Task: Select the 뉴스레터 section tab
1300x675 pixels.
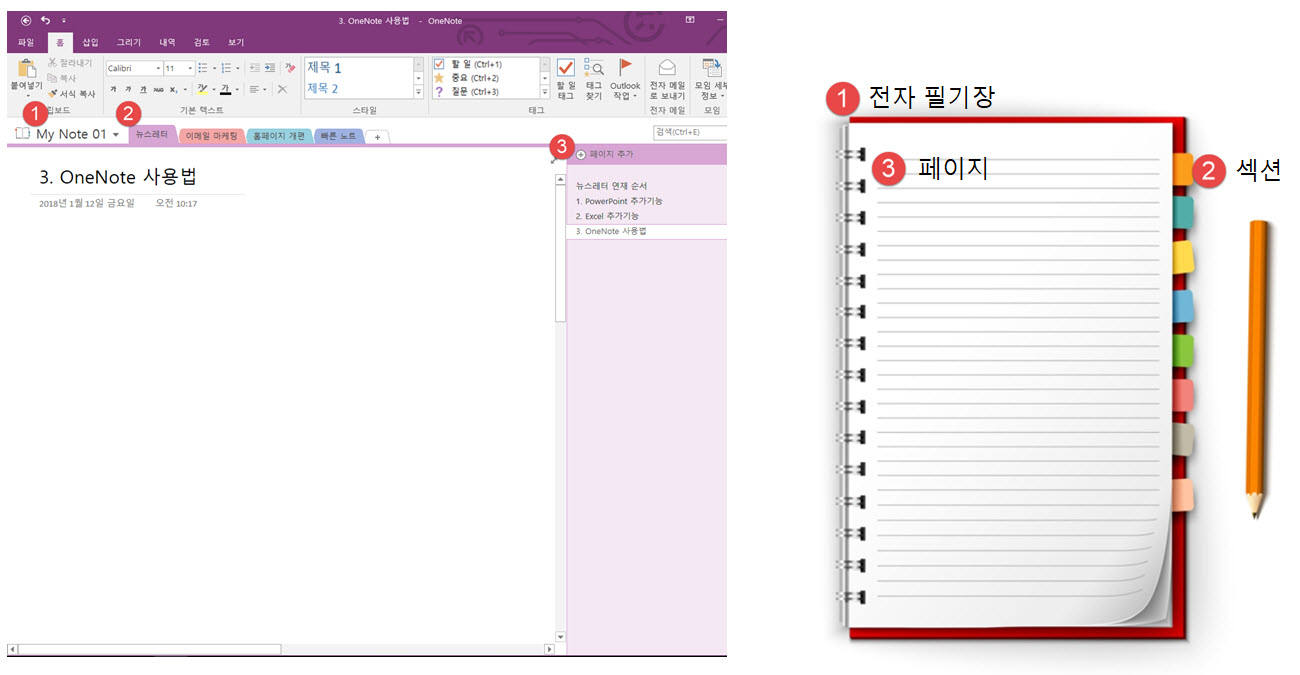Action: click(x=152, y=133)
